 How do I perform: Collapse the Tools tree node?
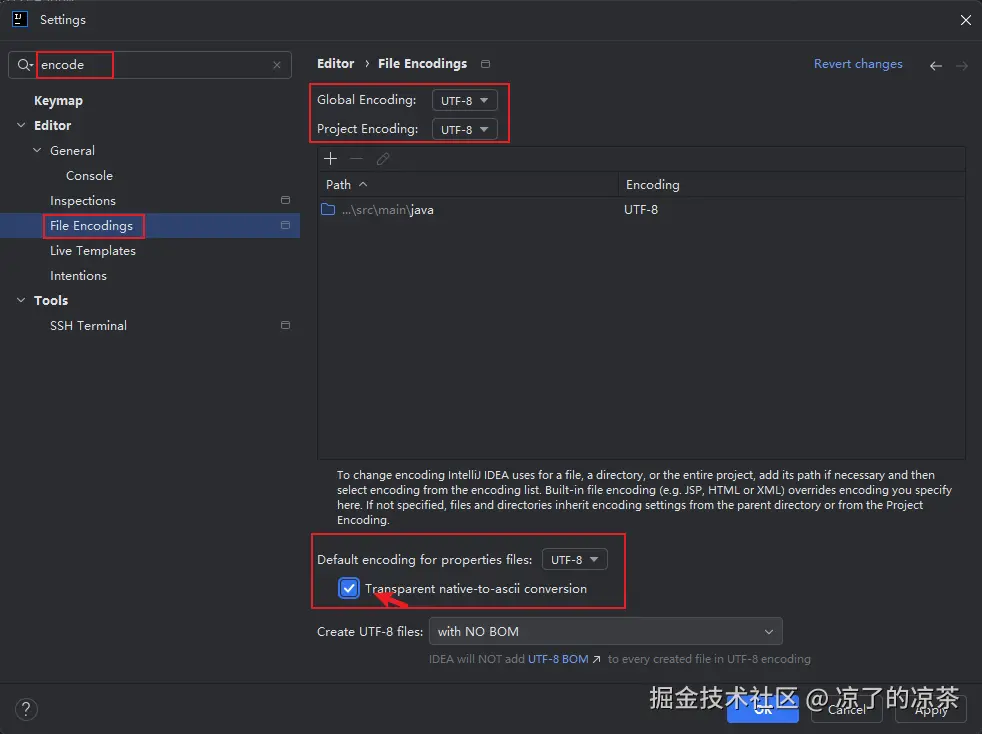click(x=21, y=300)
